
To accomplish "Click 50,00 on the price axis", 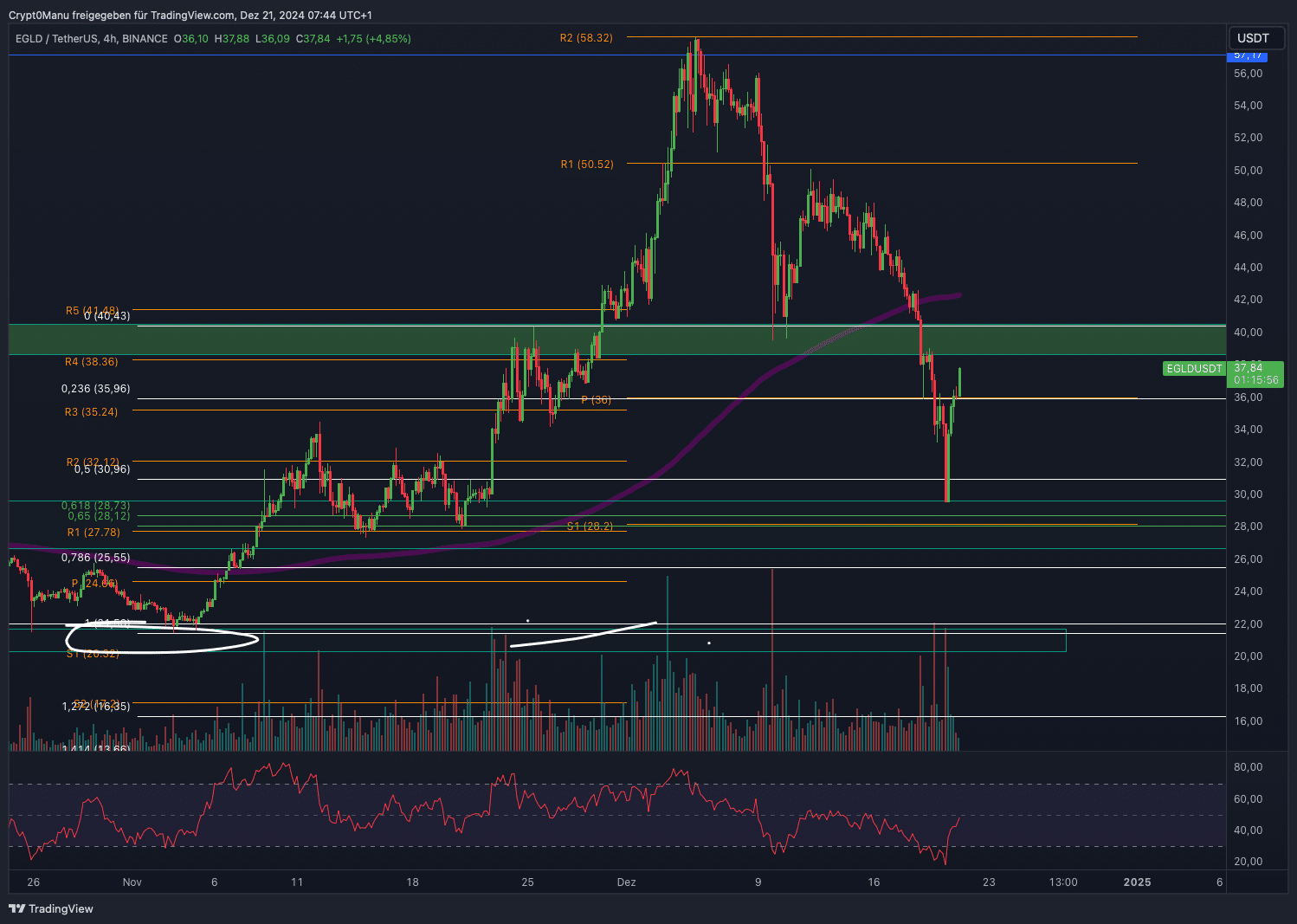I will (x=1249, y=171).
